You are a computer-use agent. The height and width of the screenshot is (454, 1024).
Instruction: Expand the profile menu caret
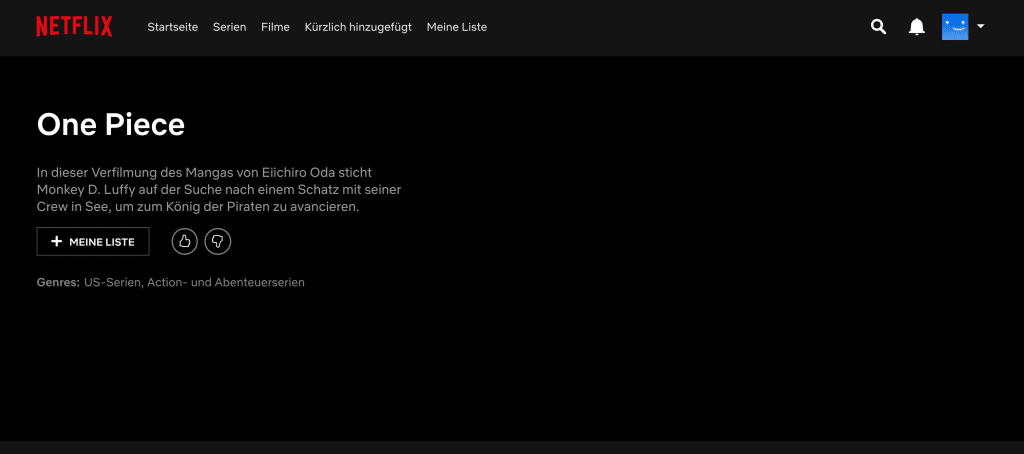point(981,27)
